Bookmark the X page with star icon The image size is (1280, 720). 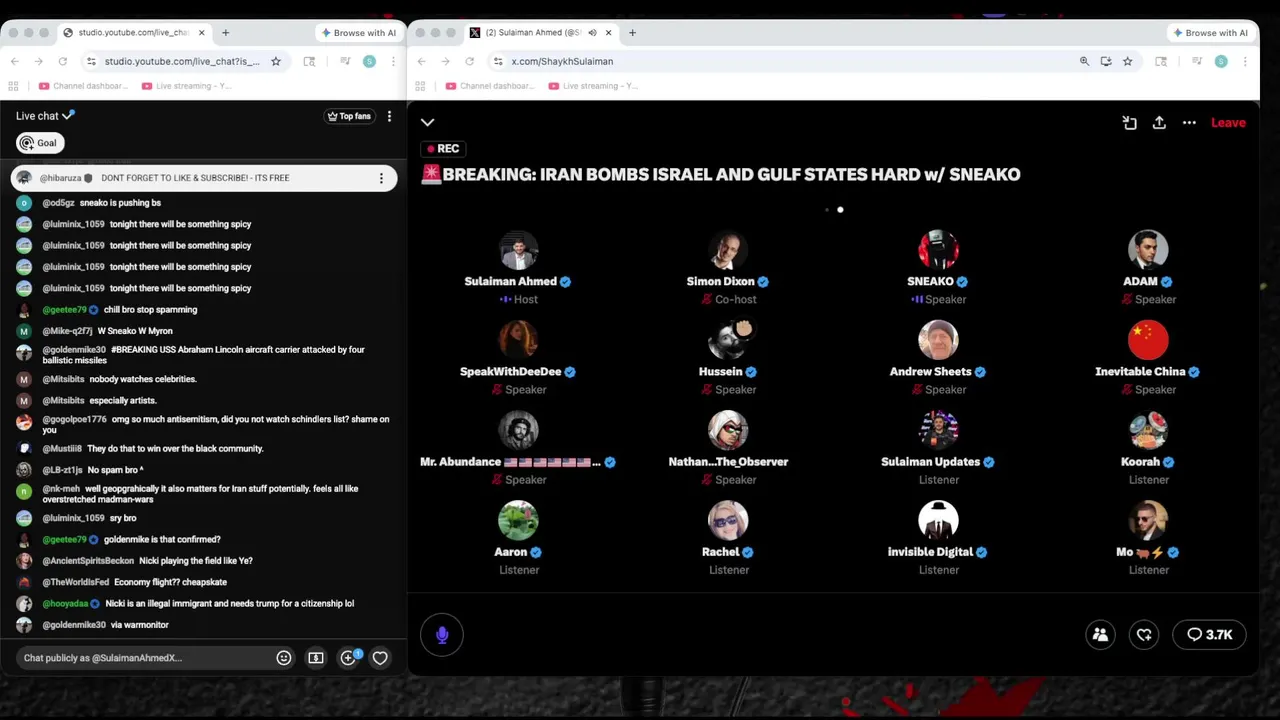pyautogui.click(x=1128, y=61)
